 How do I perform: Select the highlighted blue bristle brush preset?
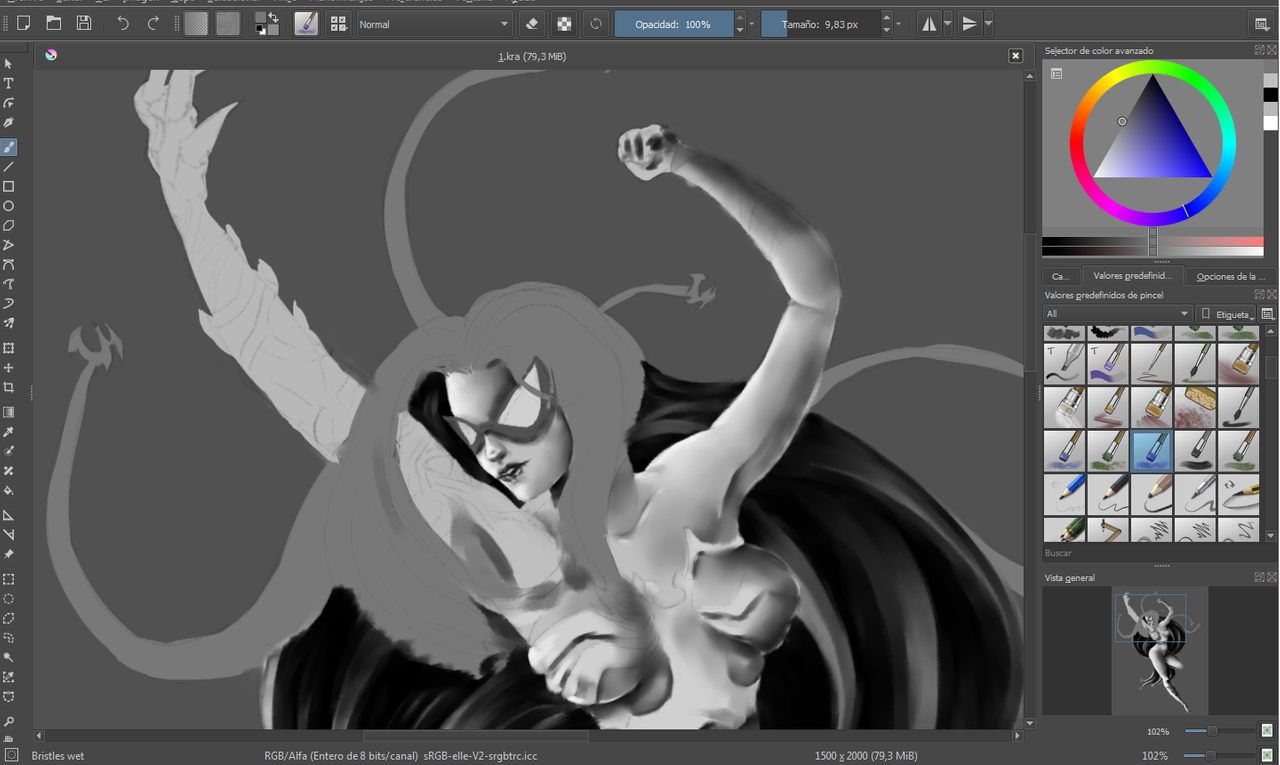pyautogui.click(x=1152, y=451)
